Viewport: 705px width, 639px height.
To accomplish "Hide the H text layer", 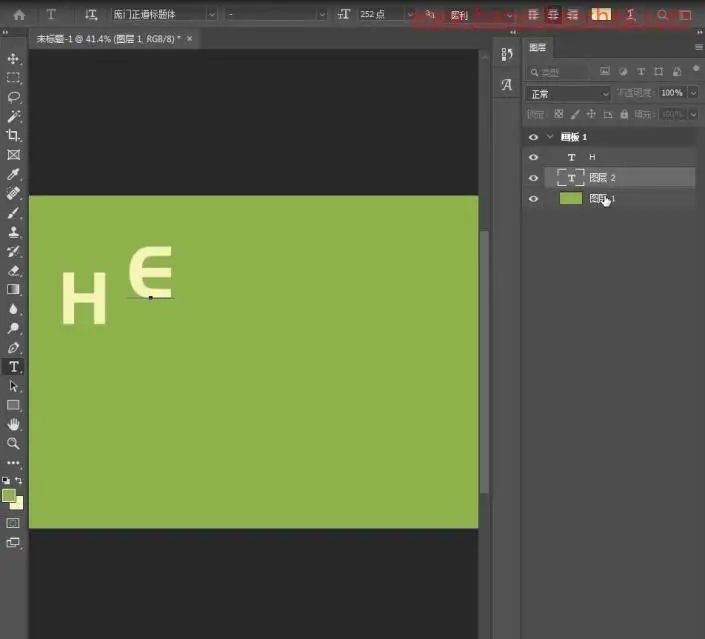I will click(x=533, y=157).
